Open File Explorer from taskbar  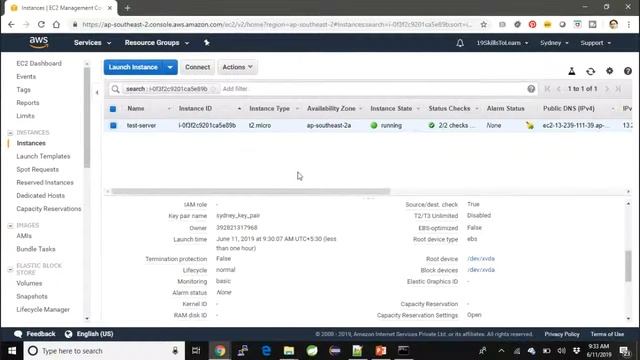click(x=289, y=351)
